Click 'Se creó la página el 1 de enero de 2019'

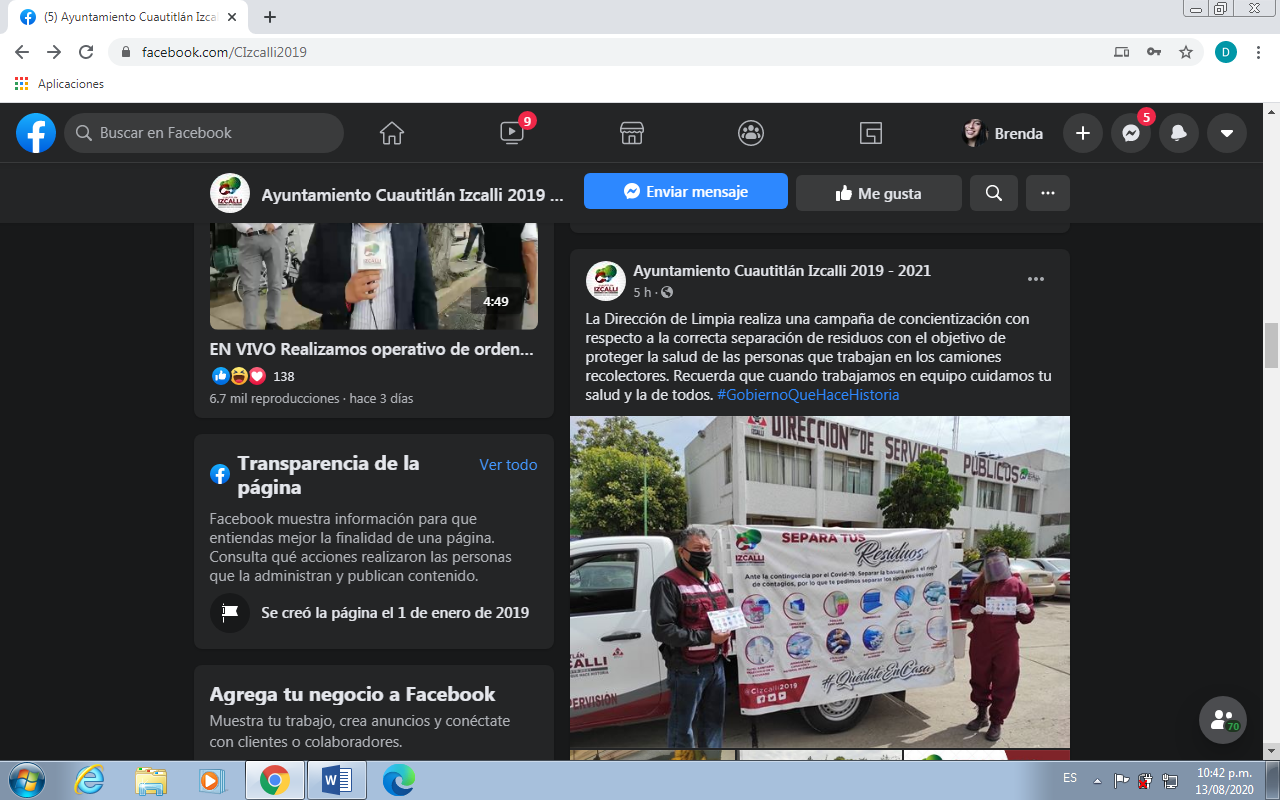395,613
